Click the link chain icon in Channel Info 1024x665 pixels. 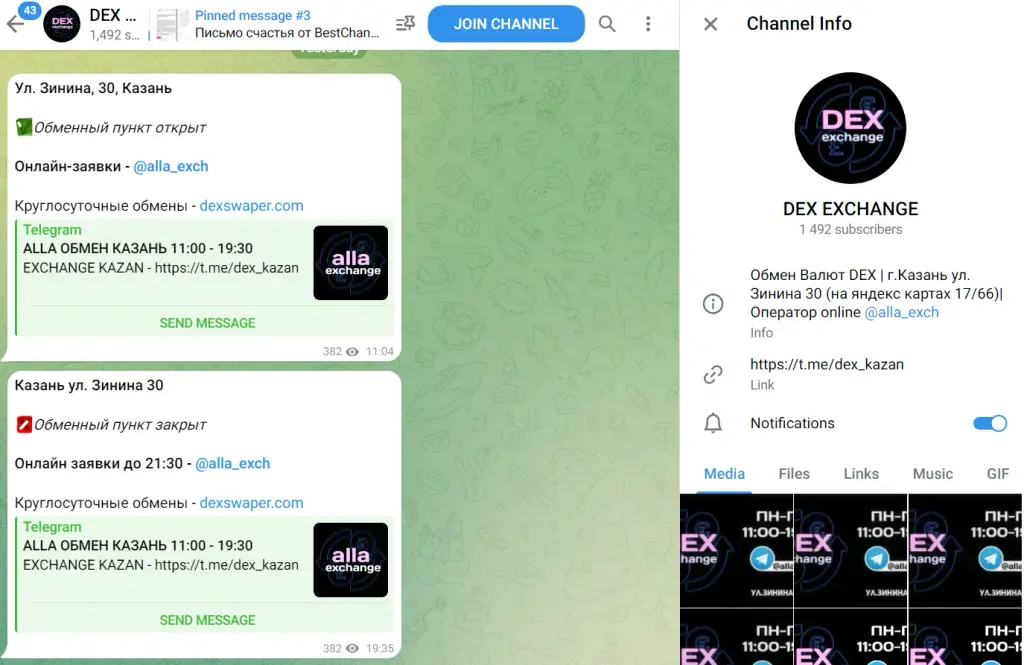point(713,374)
